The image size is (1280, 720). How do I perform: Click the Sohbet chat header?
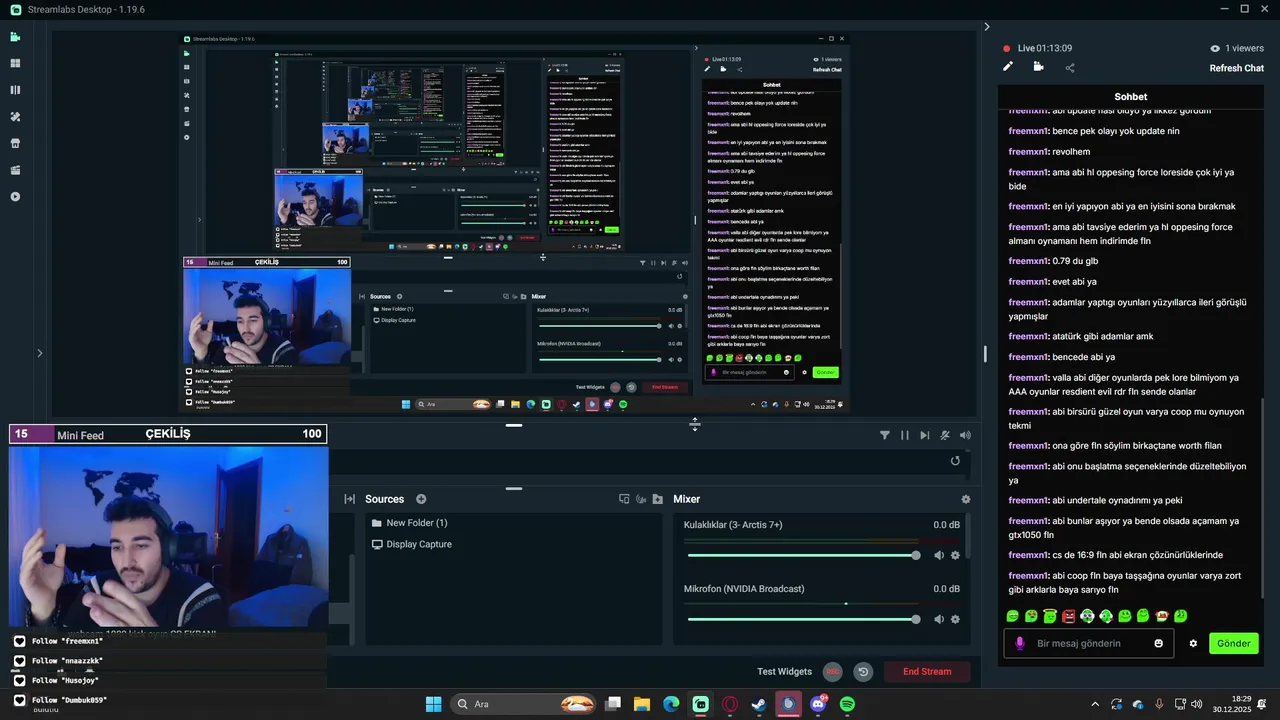(1131, 97)
